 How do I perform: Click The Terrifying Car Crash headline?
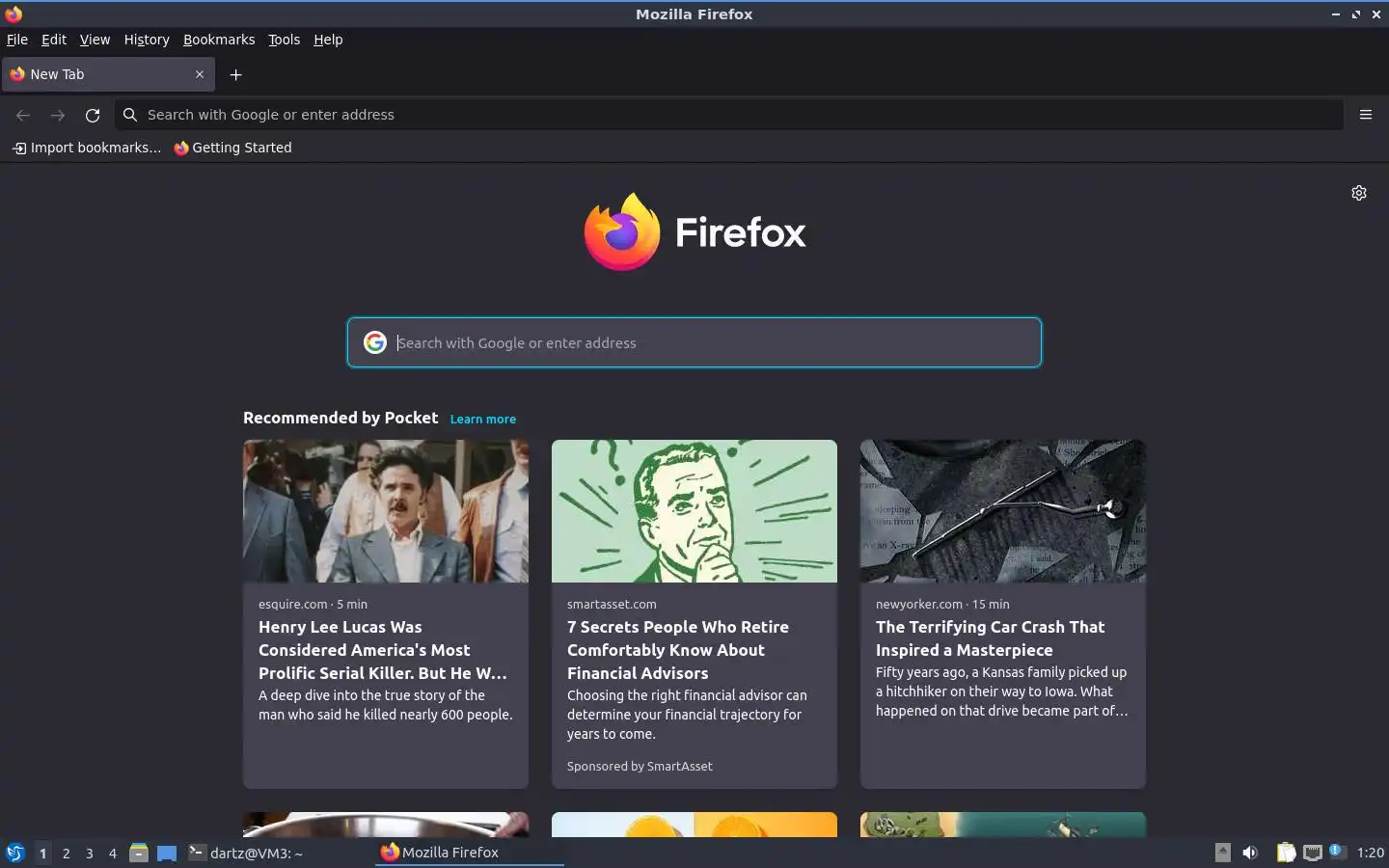[x=991, y=638]
